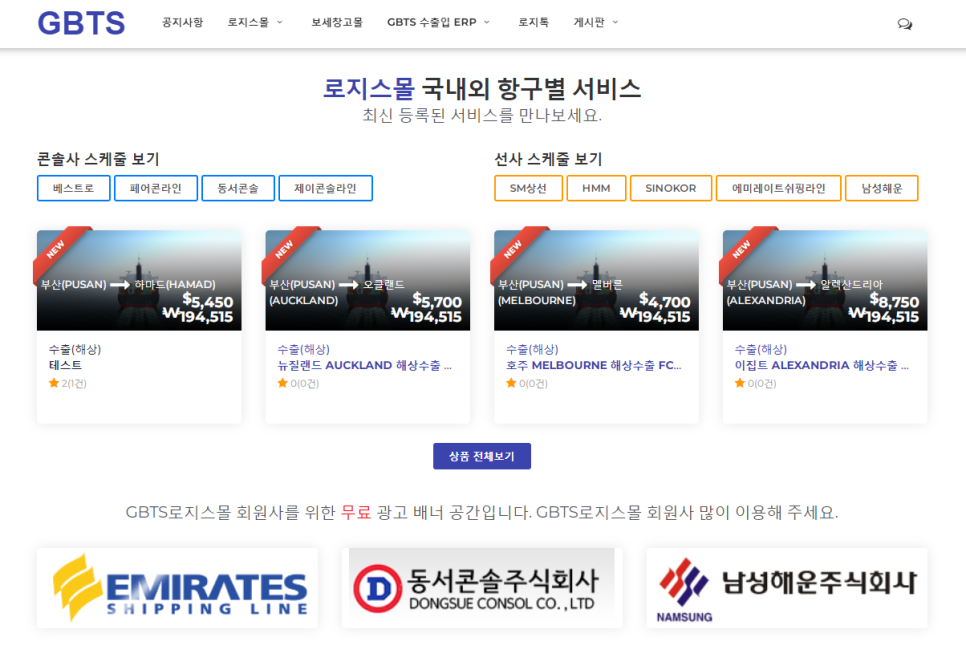966x670 pixels.
Task: Click the 상품 전체보기 button
Action: (482, 456)
